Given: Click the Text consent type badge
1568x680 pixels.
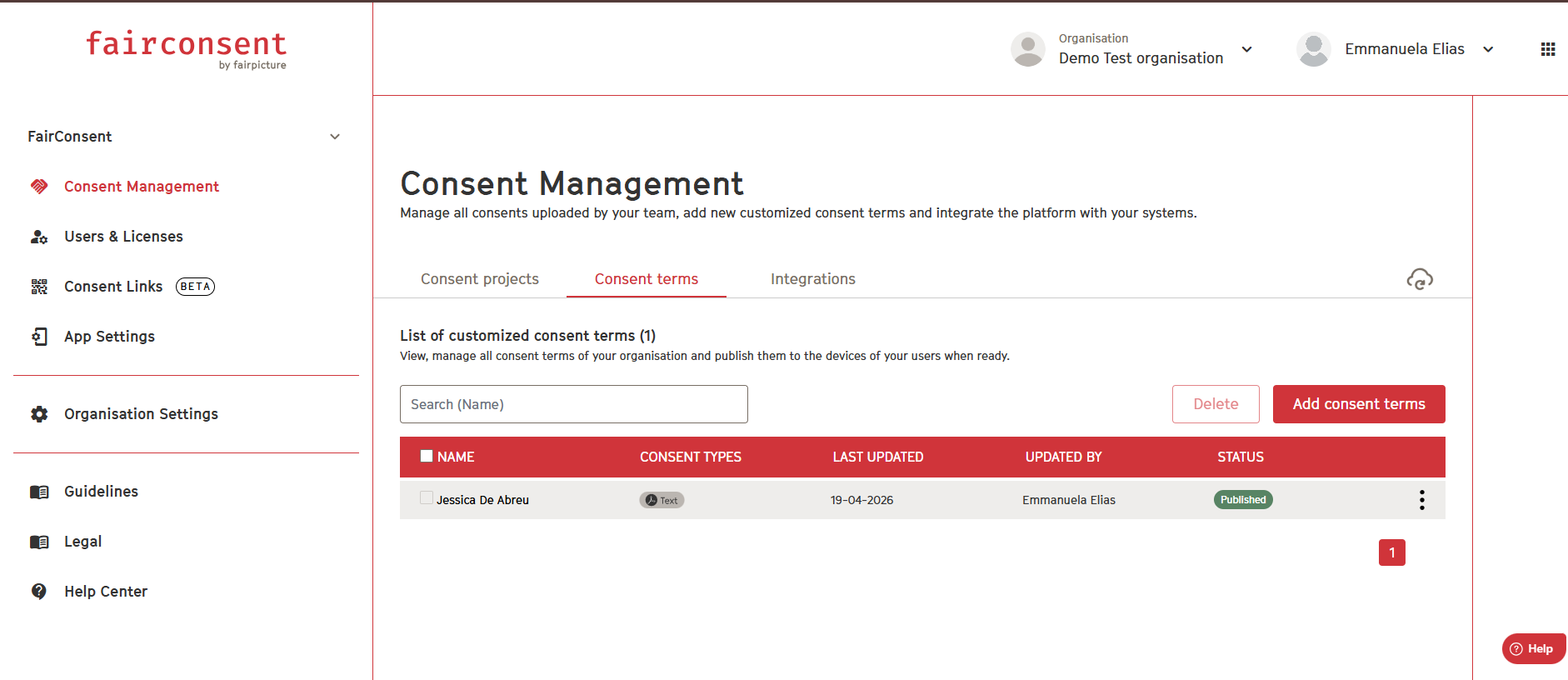Looking at the screenshot, I should (x=662, y=500).
